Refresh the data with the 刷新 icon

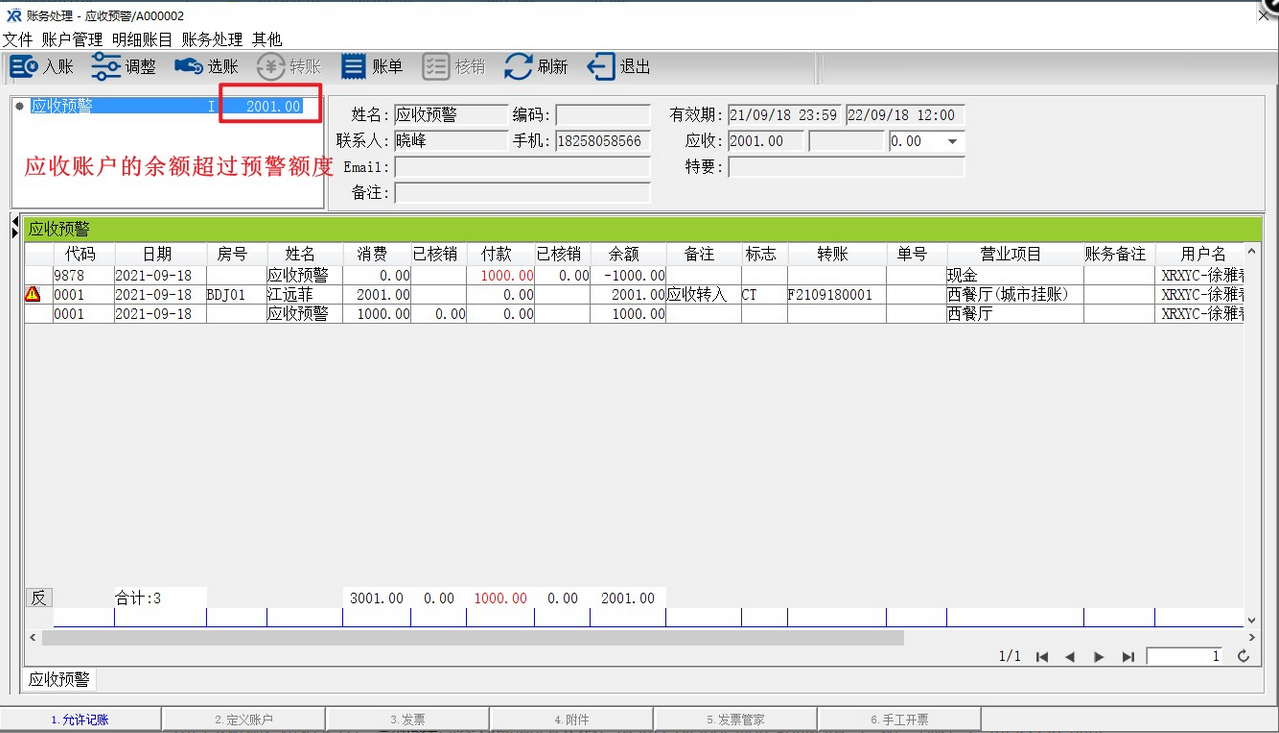click(x=536, y=67)
